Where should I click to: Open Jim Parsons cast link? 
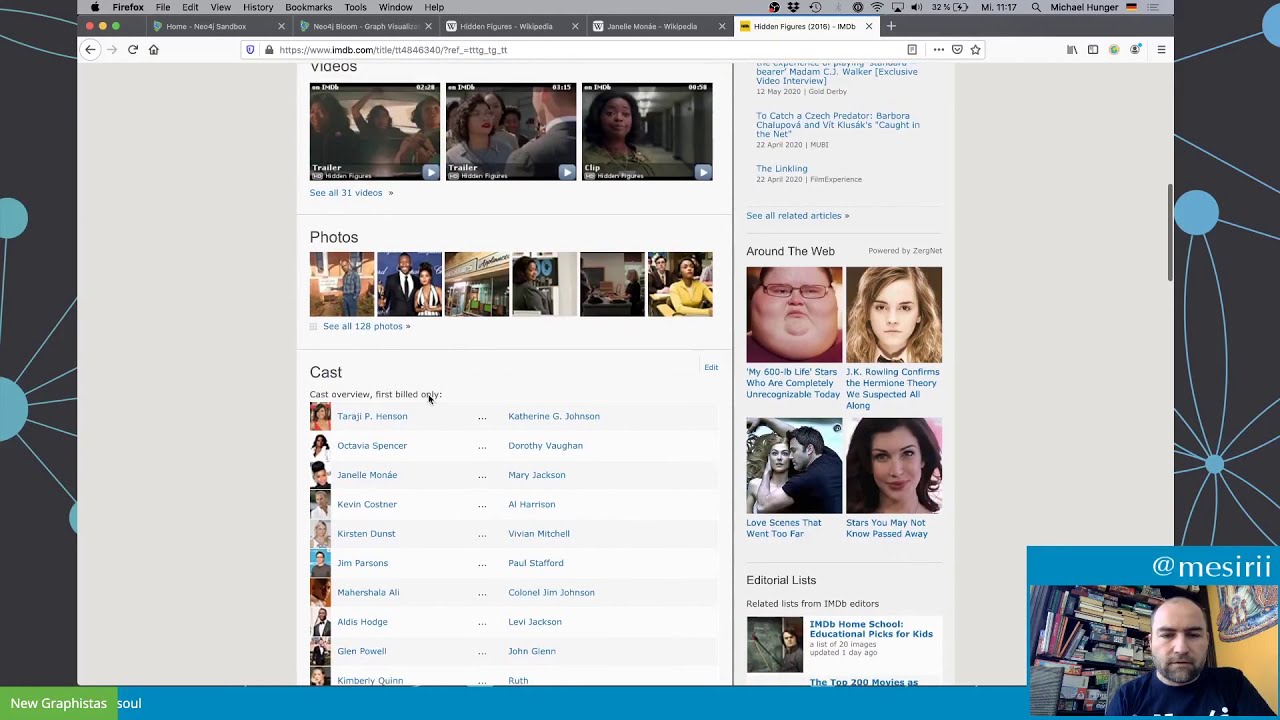point(362,563)
